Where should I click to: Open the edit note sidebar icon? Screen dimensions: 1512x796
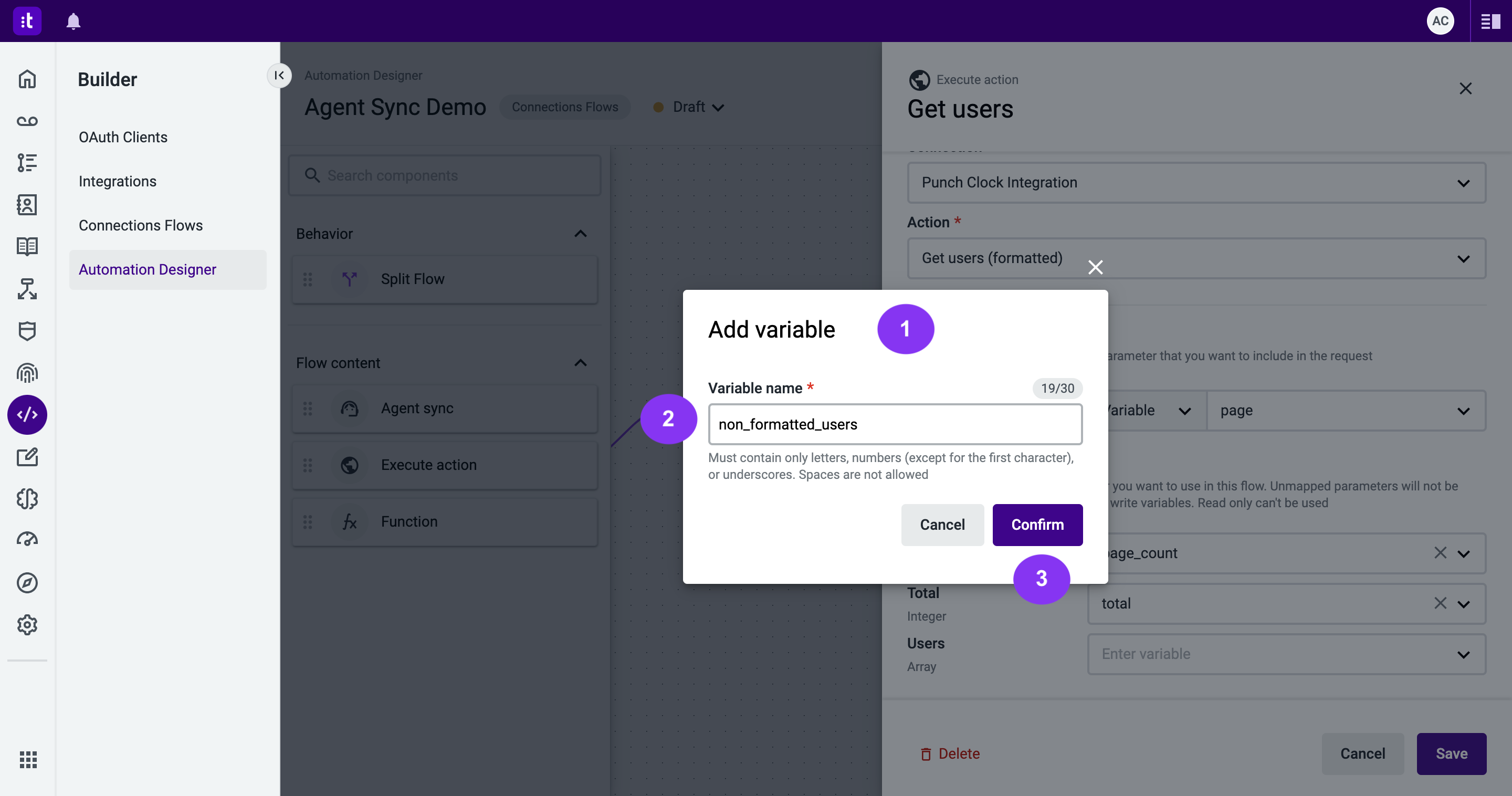tap(27, 457)
